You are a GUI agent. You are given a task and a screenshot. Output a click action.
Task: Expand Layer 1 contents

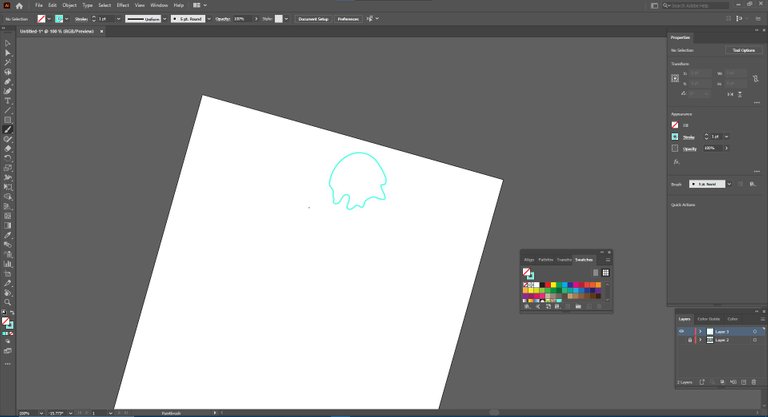(x=700, y=332)
